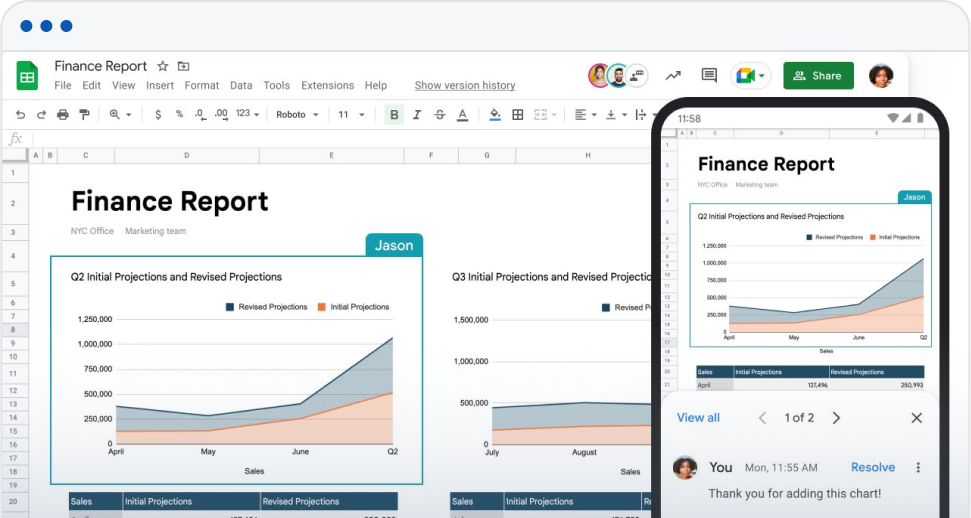This screenshot has width=971, height=518.
Task: Open the Extensions menu
Action: [x=327, y=86]
